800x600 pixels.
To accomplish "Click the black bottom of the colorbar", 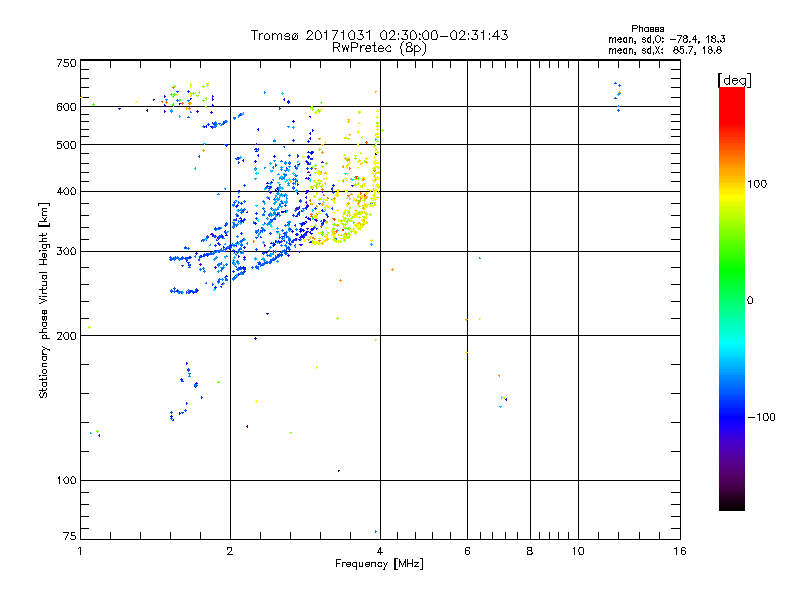I will (x=732, y=503).
